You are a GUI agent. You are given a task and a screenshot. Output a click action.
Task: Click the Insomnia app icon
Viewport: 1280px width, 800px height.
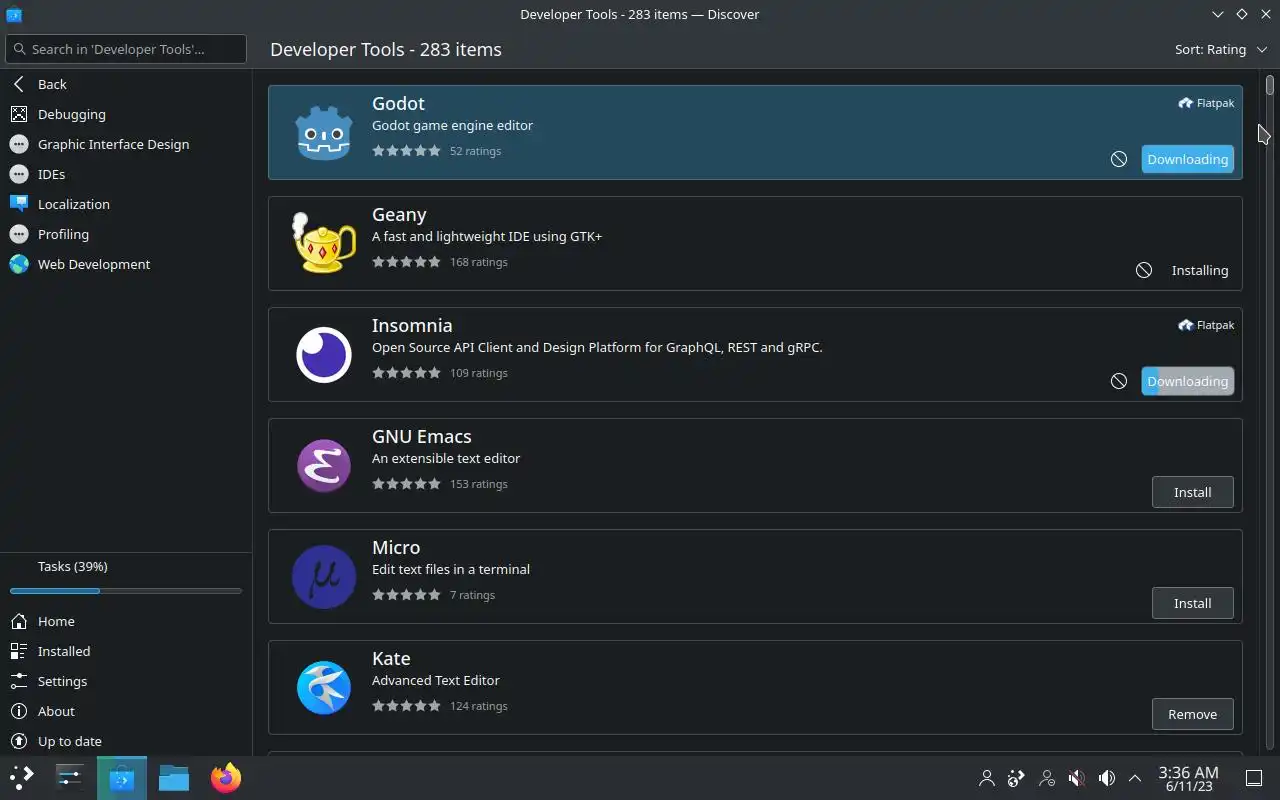tap(324, 354)
